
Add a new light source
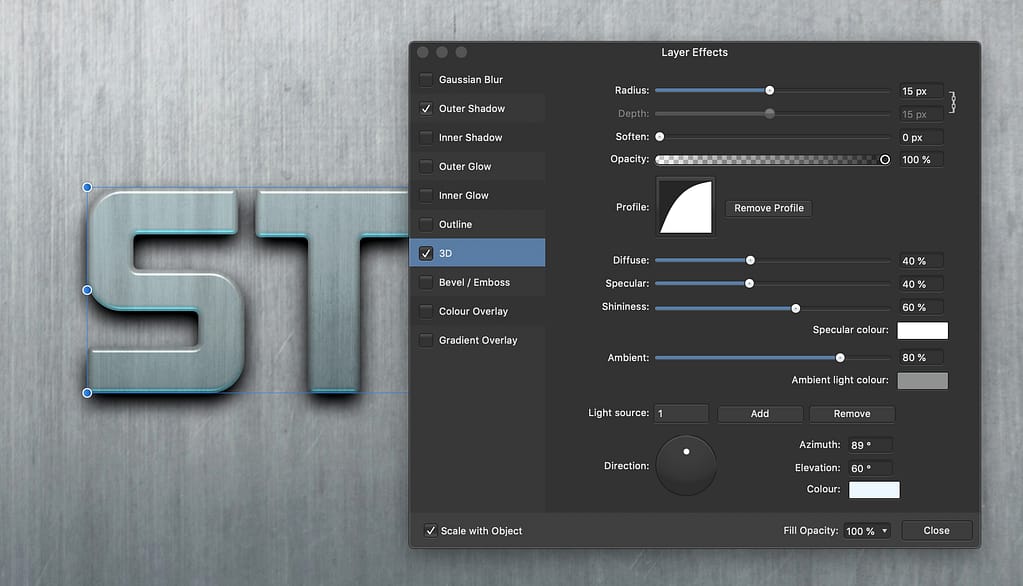[x=760, y=413]
